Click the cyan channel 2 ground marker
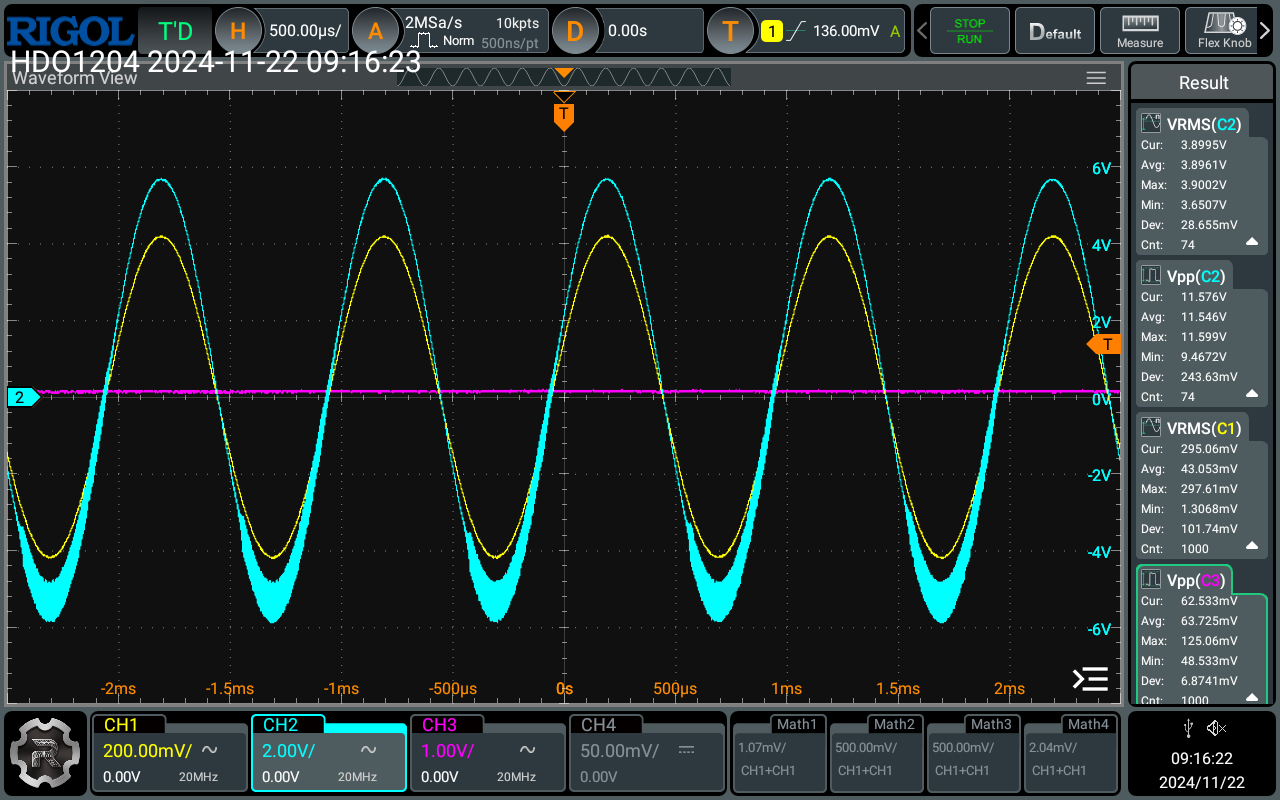The height and width of the screenshot is (800, 1280). (x=22, y=397)
